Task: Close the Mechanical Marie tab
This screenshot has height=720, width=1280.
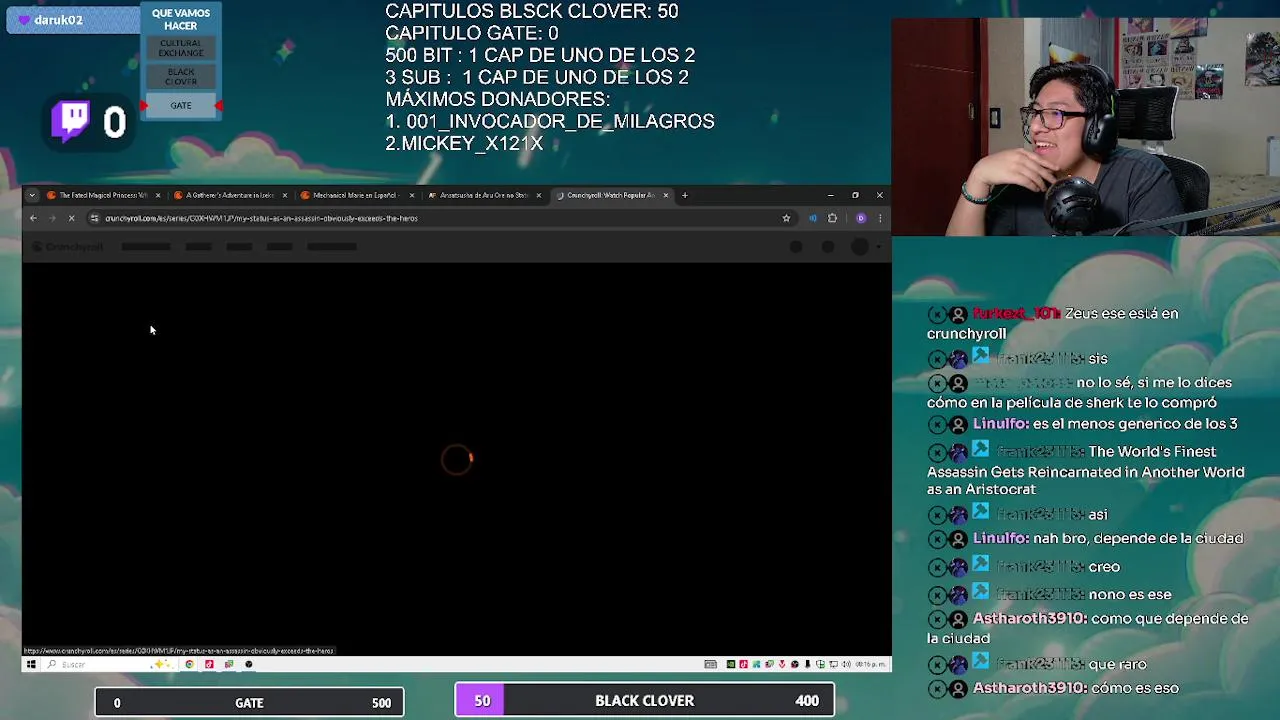Action: coord(411,195)
